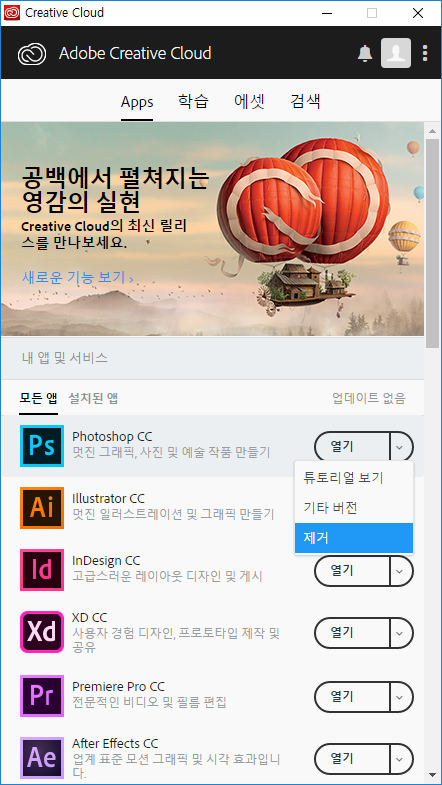Click the 업데이트 없음 status text

click(369, 399)
